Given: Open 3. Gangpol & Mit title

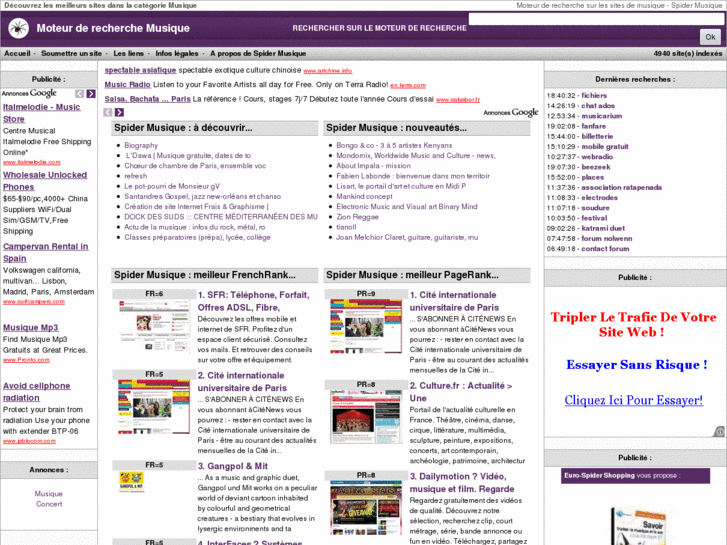Looking at the screenshot, I should [x=233, y=466].
